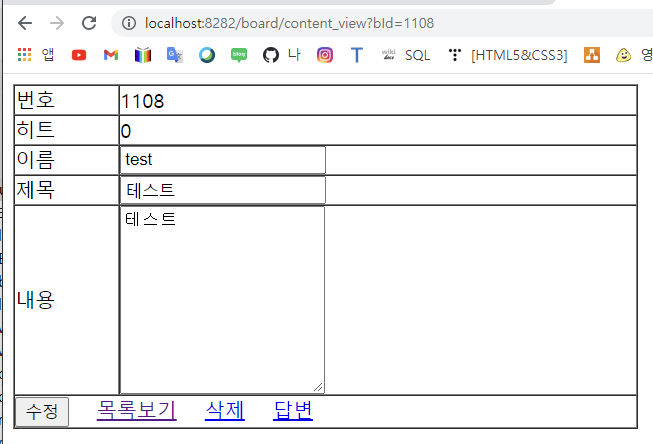Click the 번호 label cell

click(67, 100)
